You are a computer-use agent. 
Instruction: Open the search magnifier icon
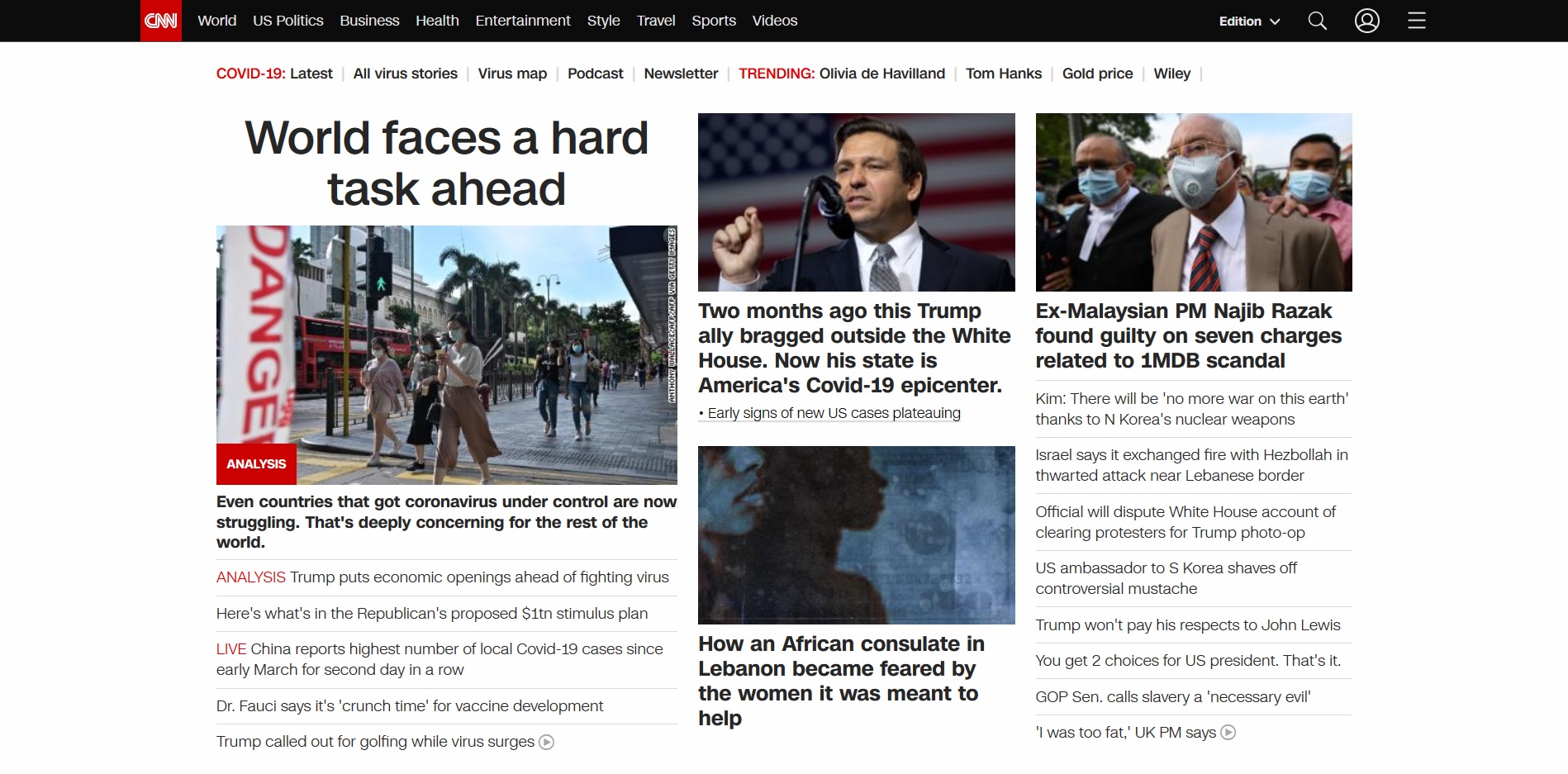[x=1318, y=21]
